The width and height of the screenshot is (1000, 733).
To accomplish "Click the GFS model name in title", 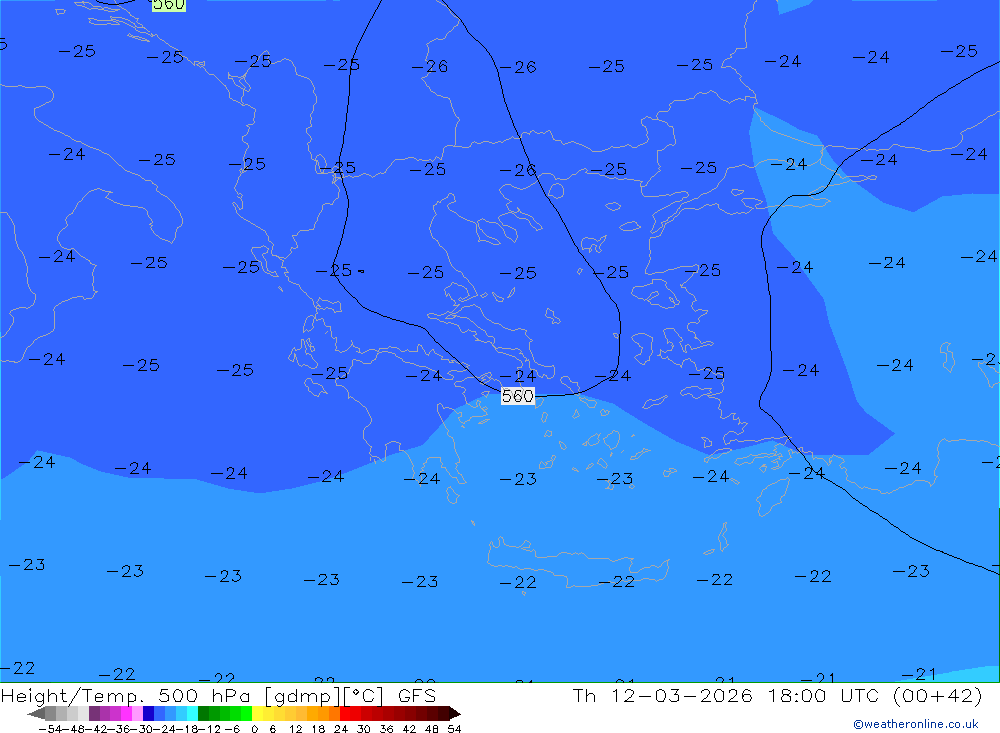I will [x=417, y=695].
